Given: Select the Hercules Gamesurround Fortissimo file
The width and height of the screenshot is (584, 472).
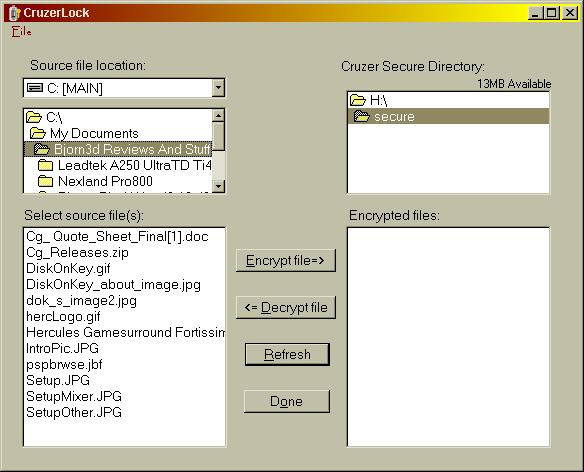Looking at the screenshot, I should click(126, 332).
